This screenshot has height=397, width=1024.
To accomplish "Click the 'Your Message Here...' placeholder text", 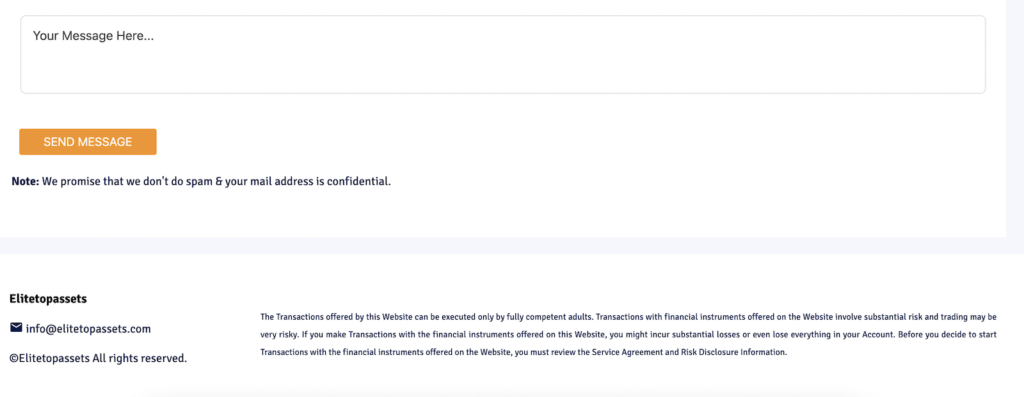I will tap(93, 36).
